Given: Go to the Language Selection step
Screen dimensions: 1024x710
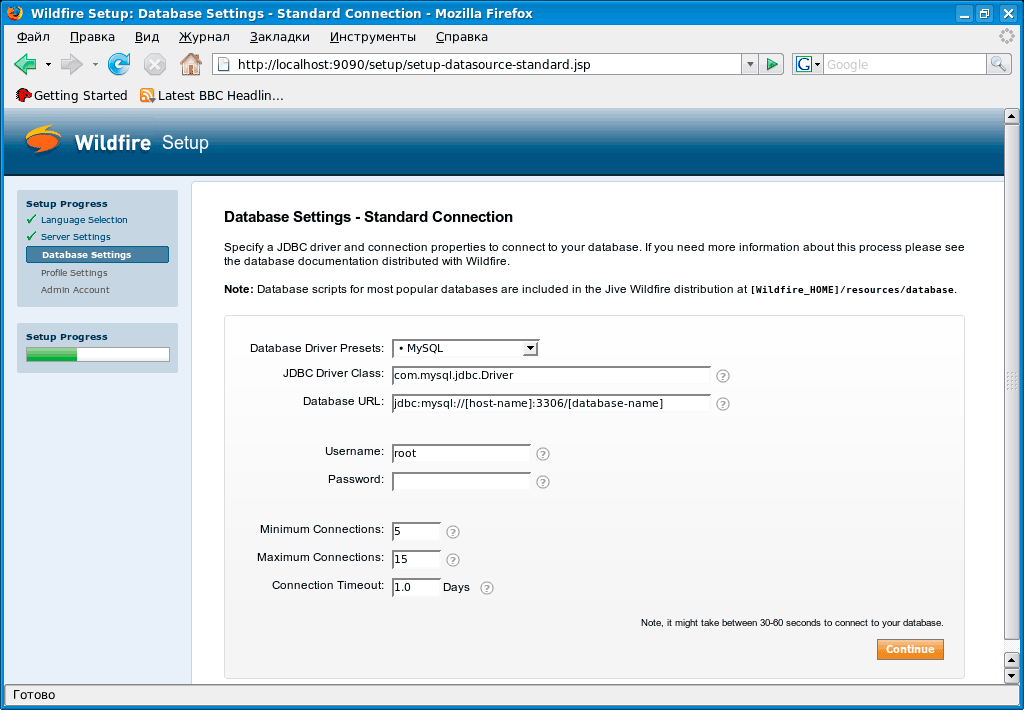Looking at the screenshot, I should point(84,220).
